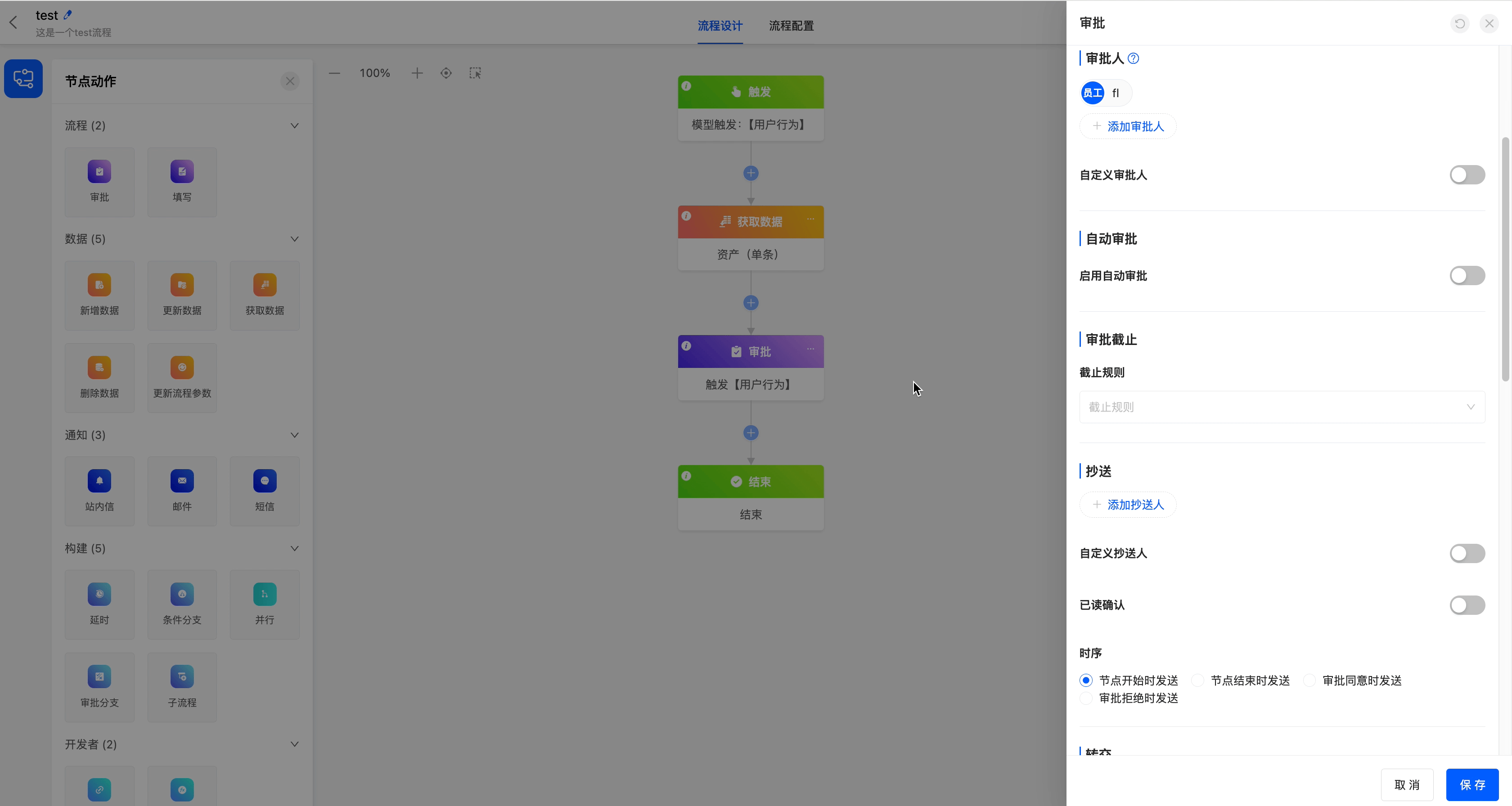Add node between 审批 and 结束
Screen dimensions: 1512x806
coord(751,433)
